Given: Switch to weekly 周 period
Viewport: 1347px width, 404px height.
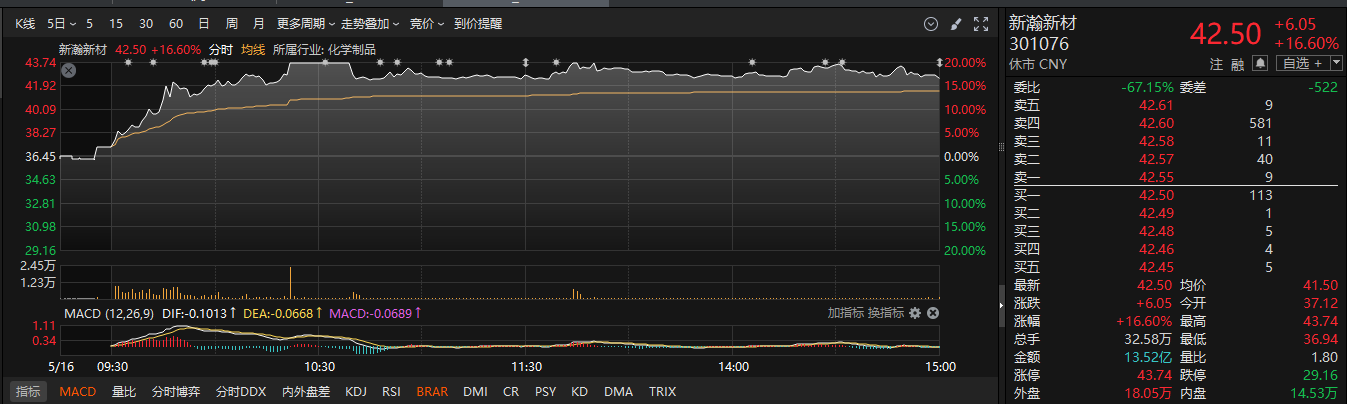Looking at the screenshot, I should point(232,23).
